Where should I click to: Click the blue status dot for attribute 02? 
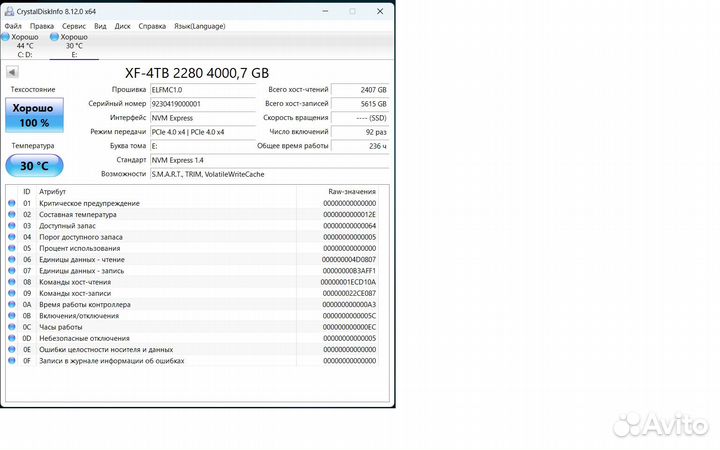point(12,214)
